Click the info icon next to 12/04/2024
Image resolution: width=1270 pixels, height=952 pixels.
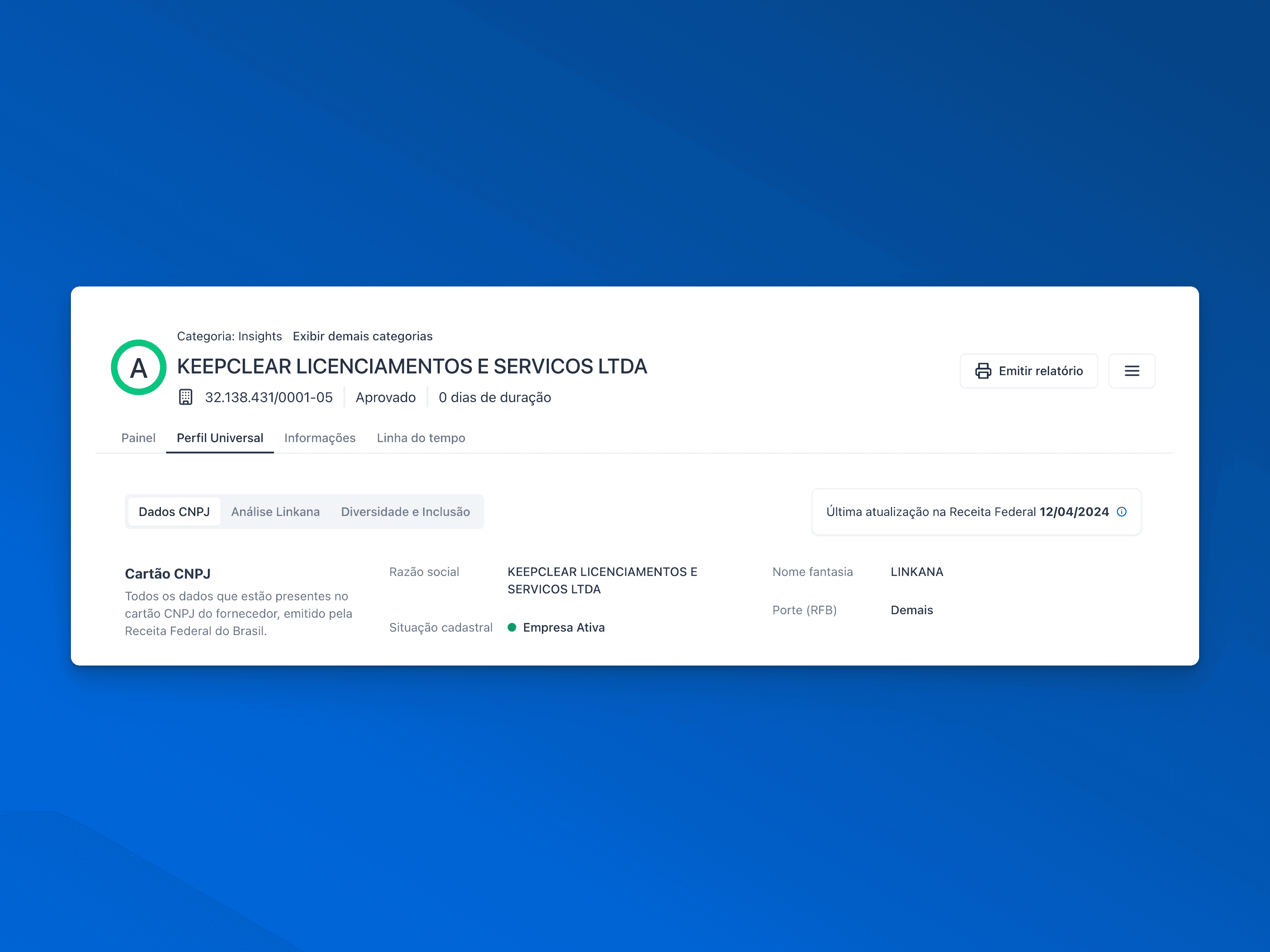(1121, 511)
